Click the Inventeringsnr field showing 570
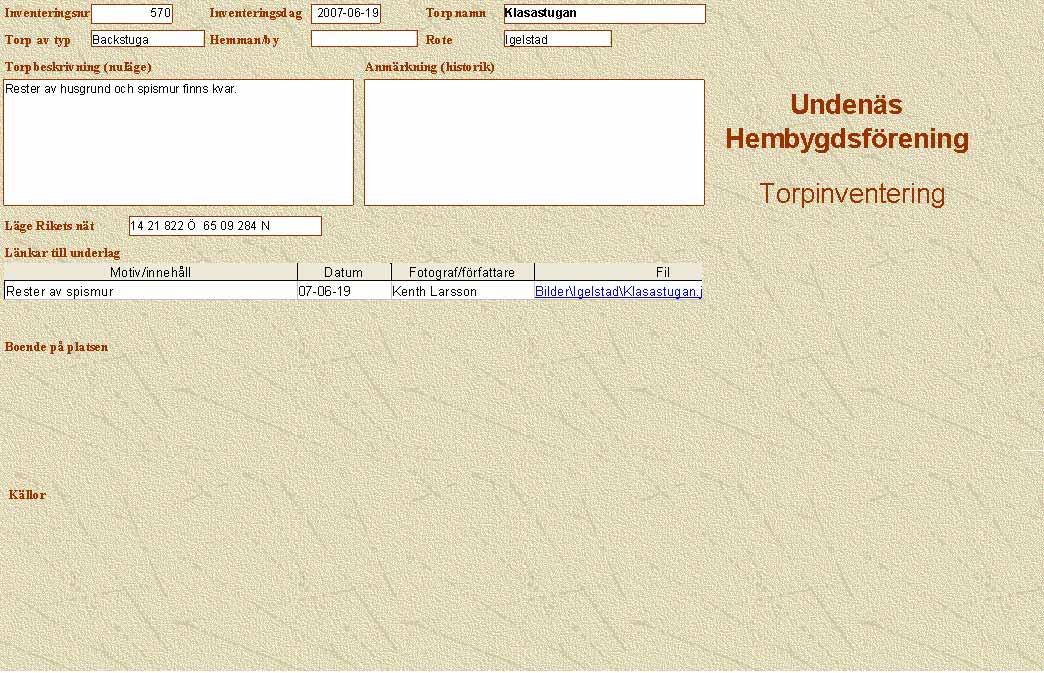 (131, 14)
